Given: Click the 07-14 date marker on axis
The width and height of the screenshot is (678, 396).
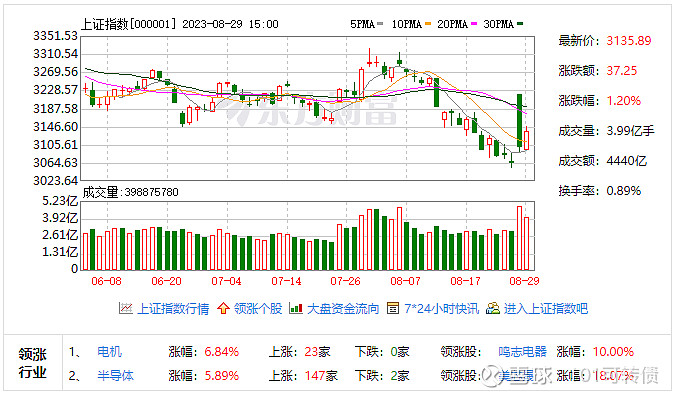Looking at the screenshot, I should [286, 281].
